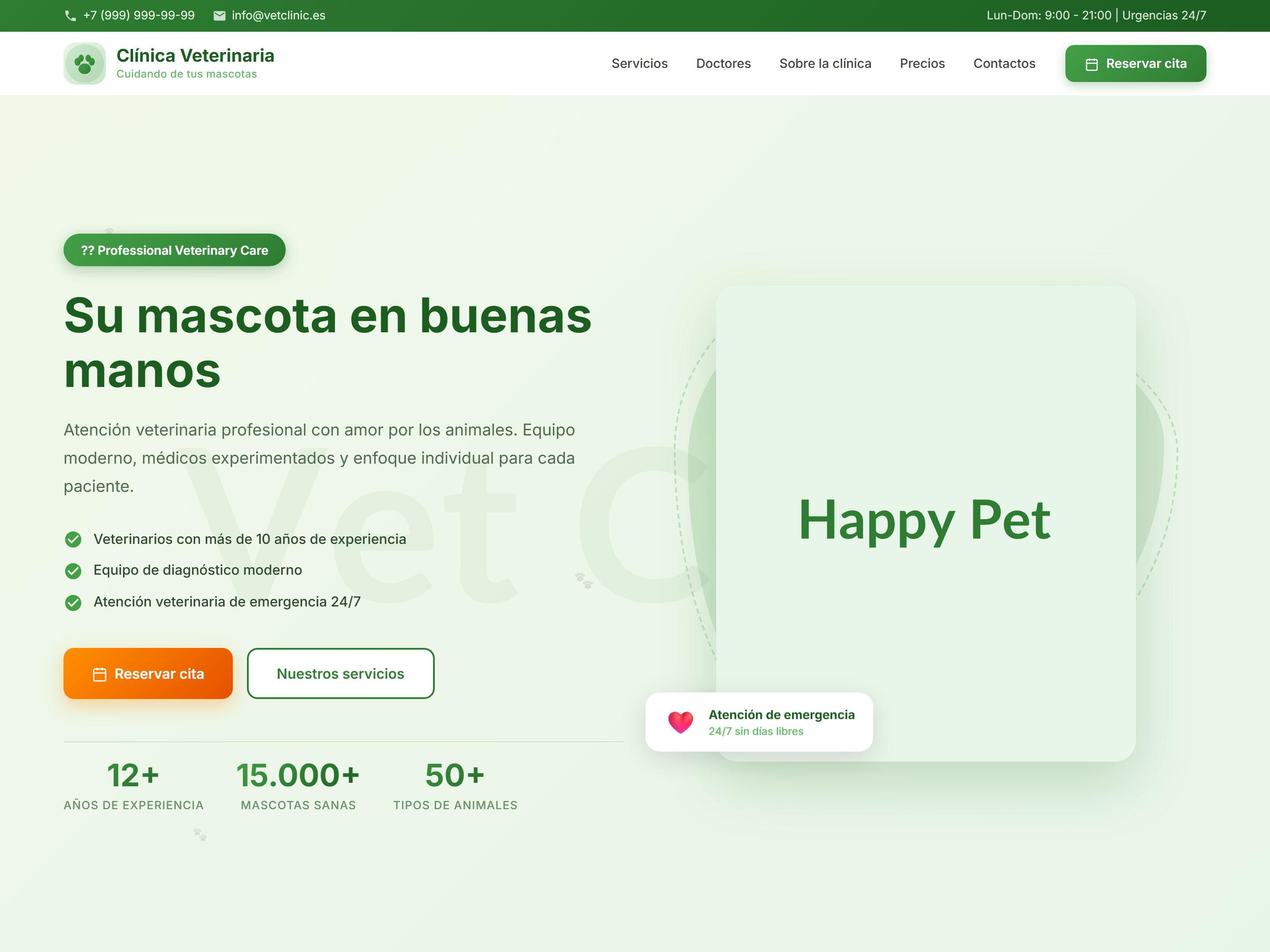Go to the Doctores section
This screenshot has height=952, width=1270.
724,63
